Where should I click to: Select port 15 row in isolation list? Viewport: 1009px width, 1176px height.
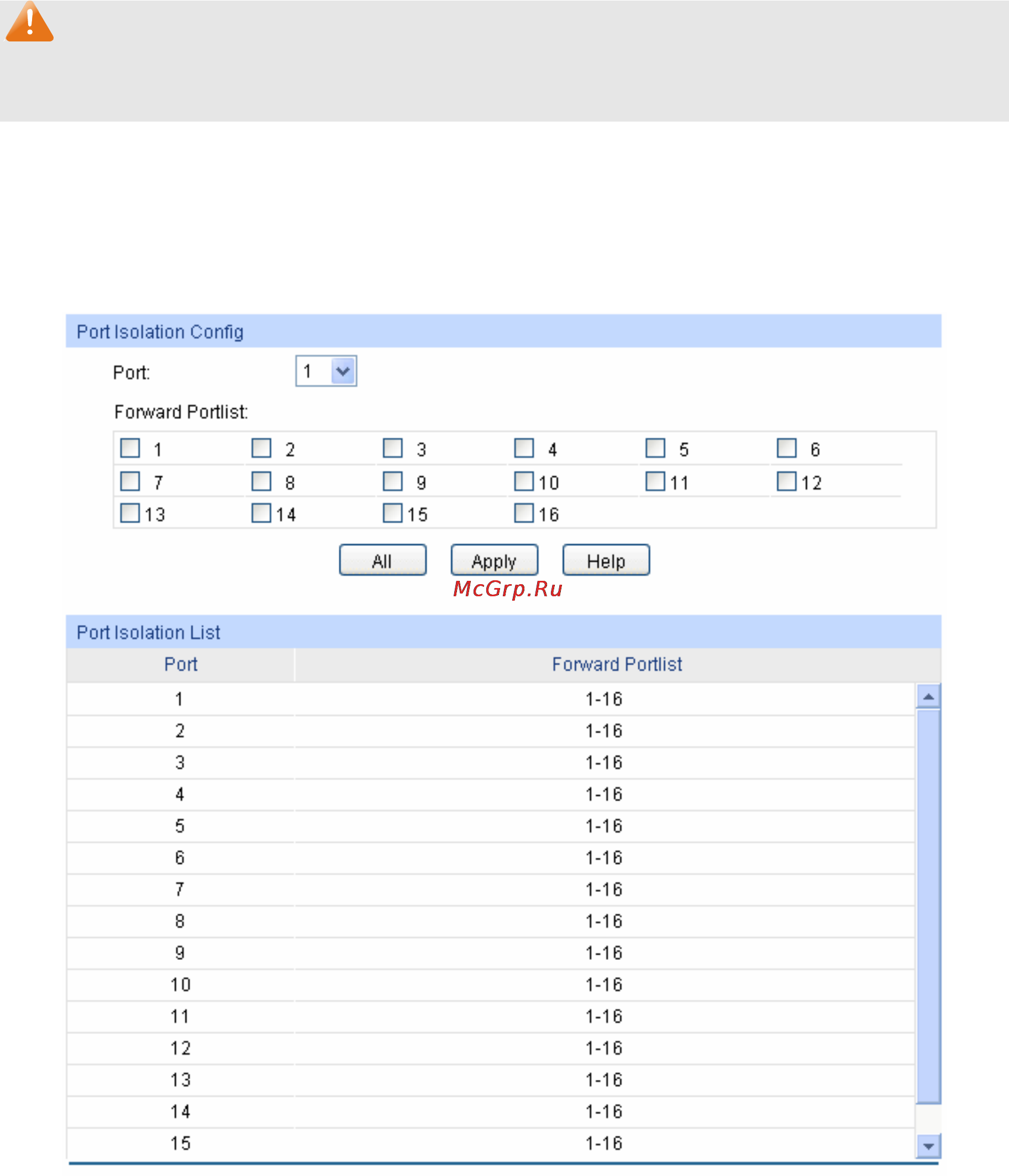[491, 1144]
